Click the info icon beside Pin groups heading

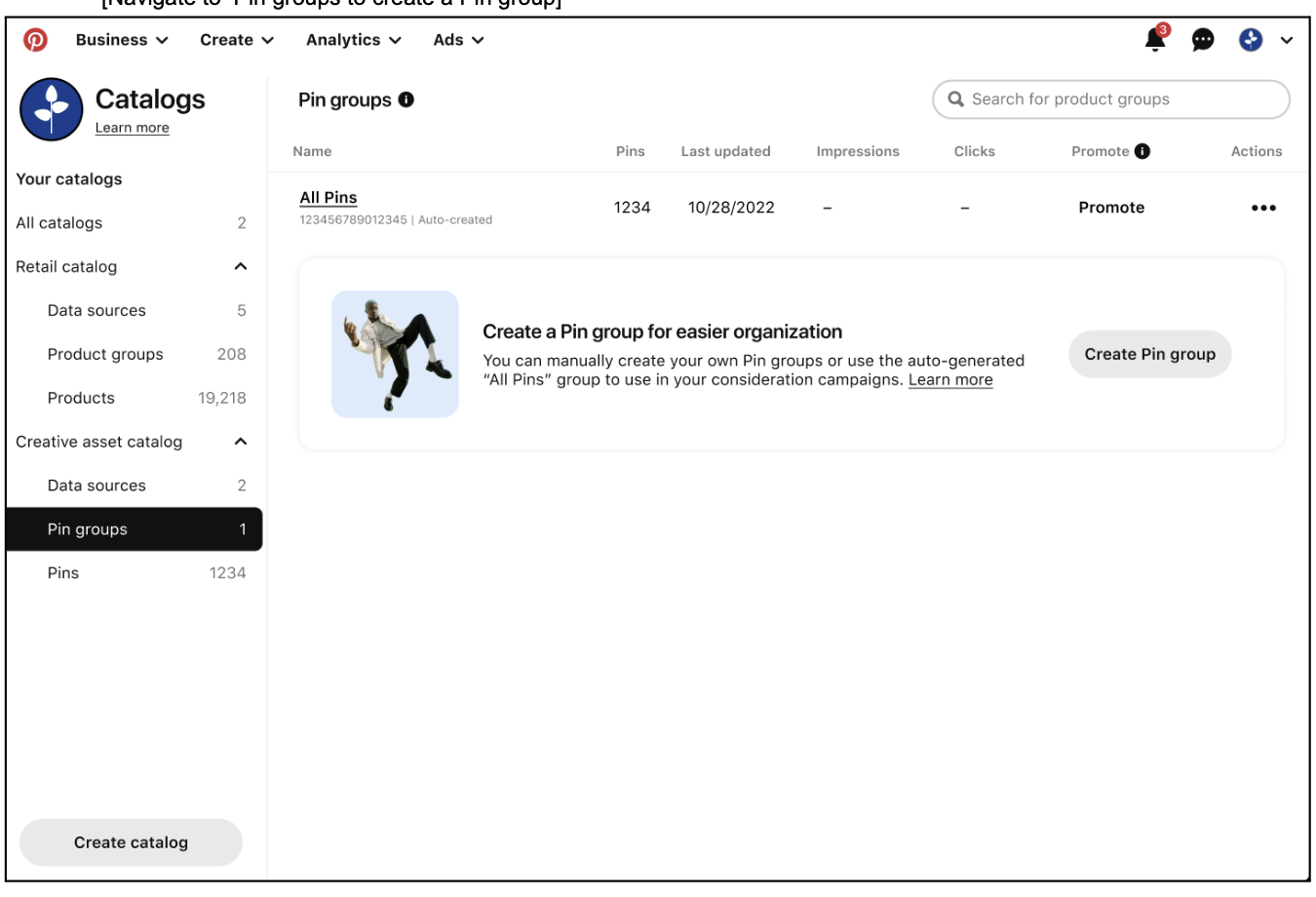point(406,99)
